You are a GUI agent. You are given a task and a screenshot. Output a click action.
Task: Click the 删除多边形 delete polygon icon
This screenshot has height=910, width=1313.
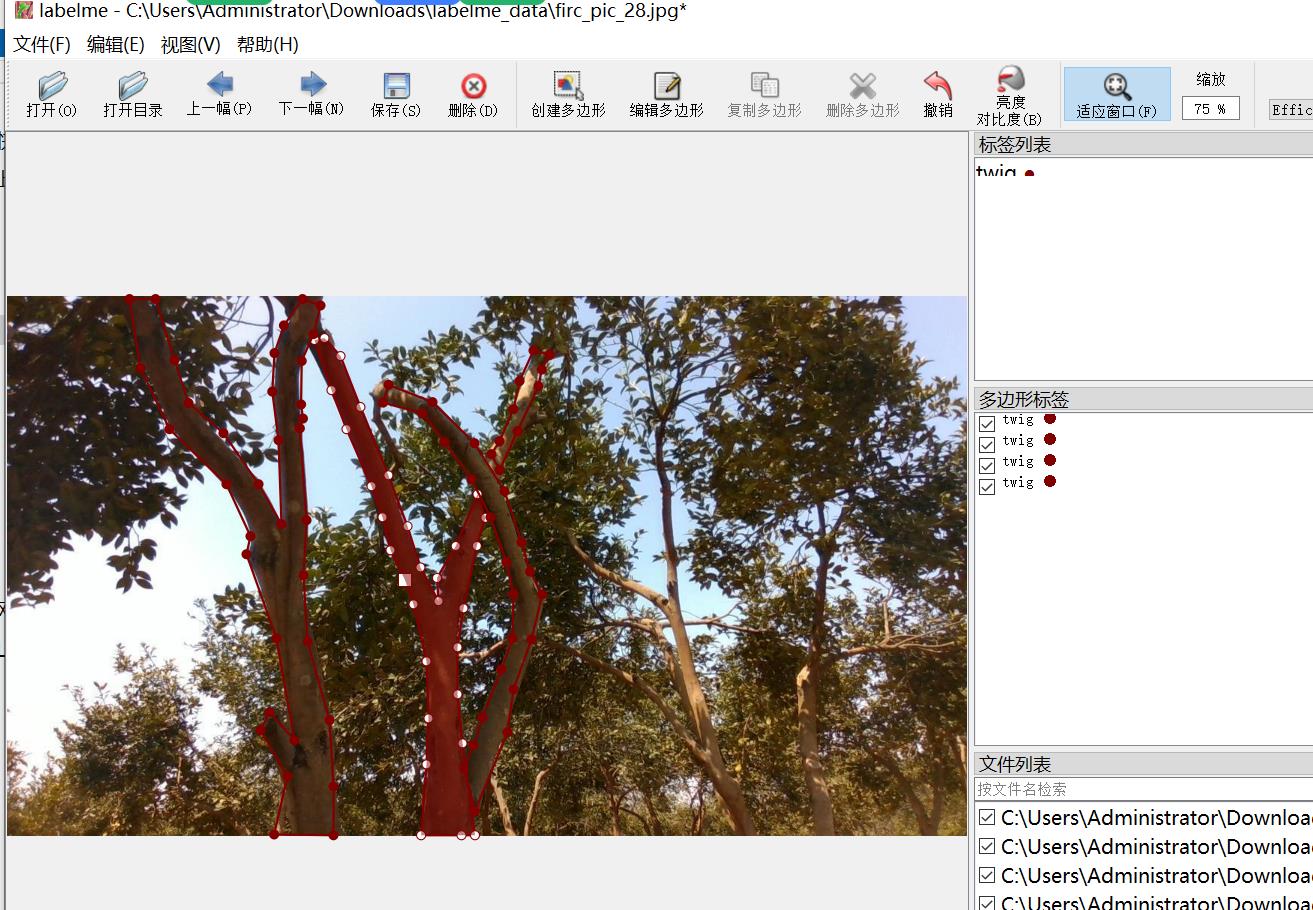[x=862, y=86]
